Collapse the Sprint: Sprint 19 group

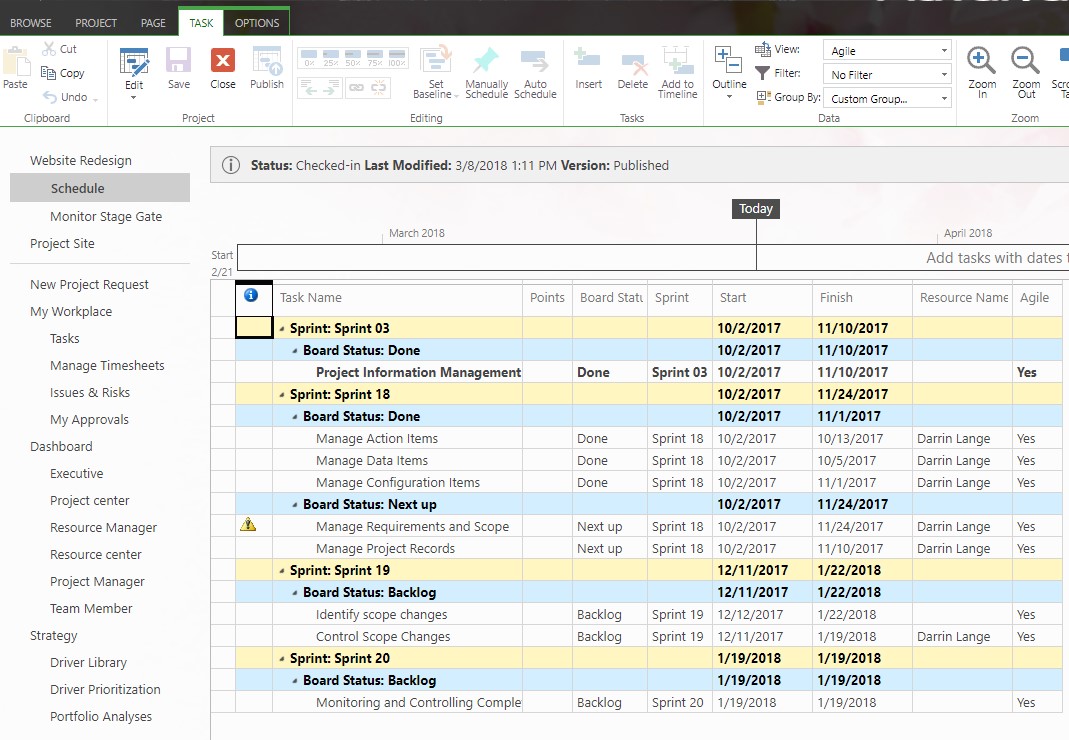coord(282,571)
